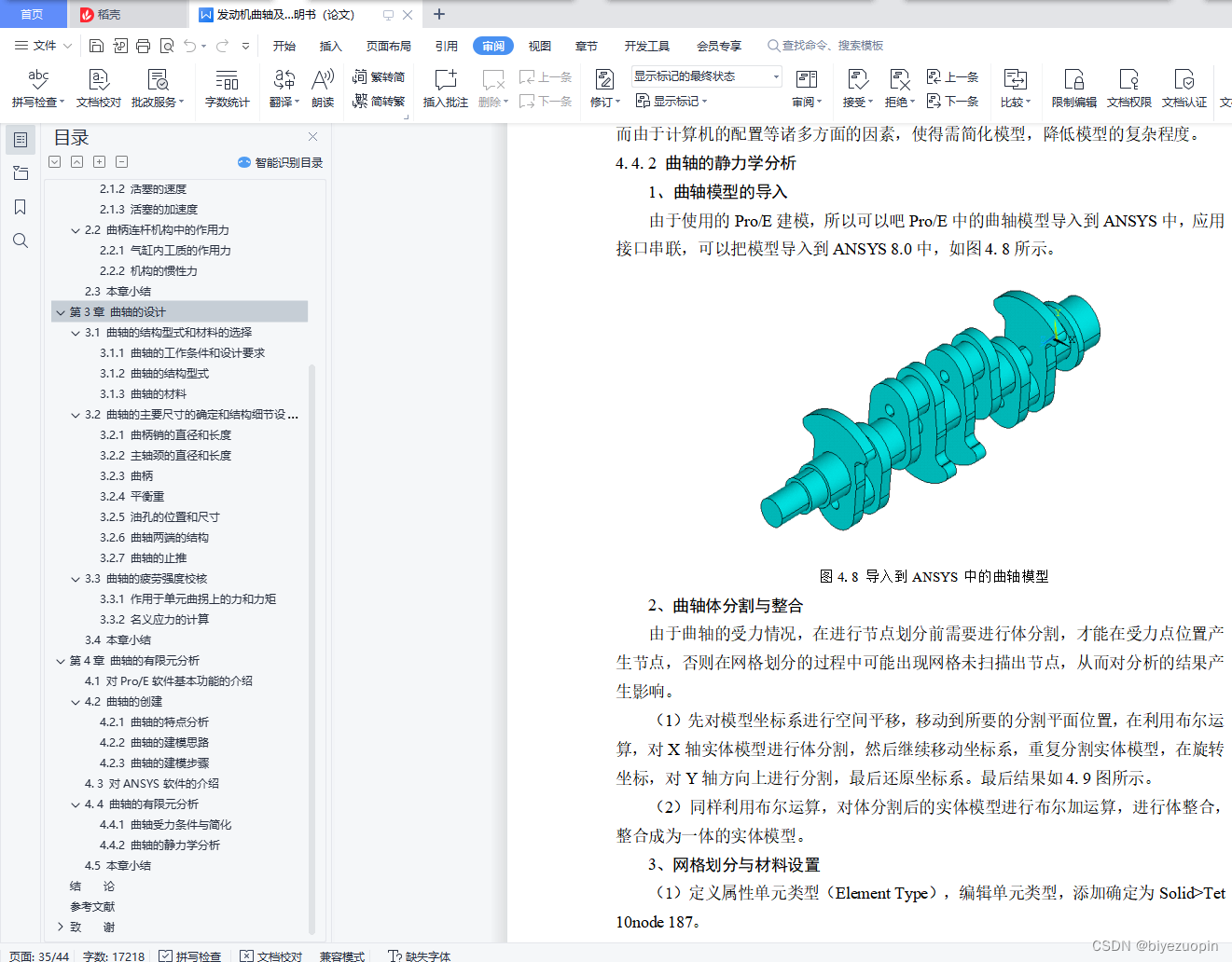This screenshot has width=1232, height=962.
Task: Collapse the 2.2 曲柄连杆机构中的作用力 section
Action: click(x=76, y=230)
